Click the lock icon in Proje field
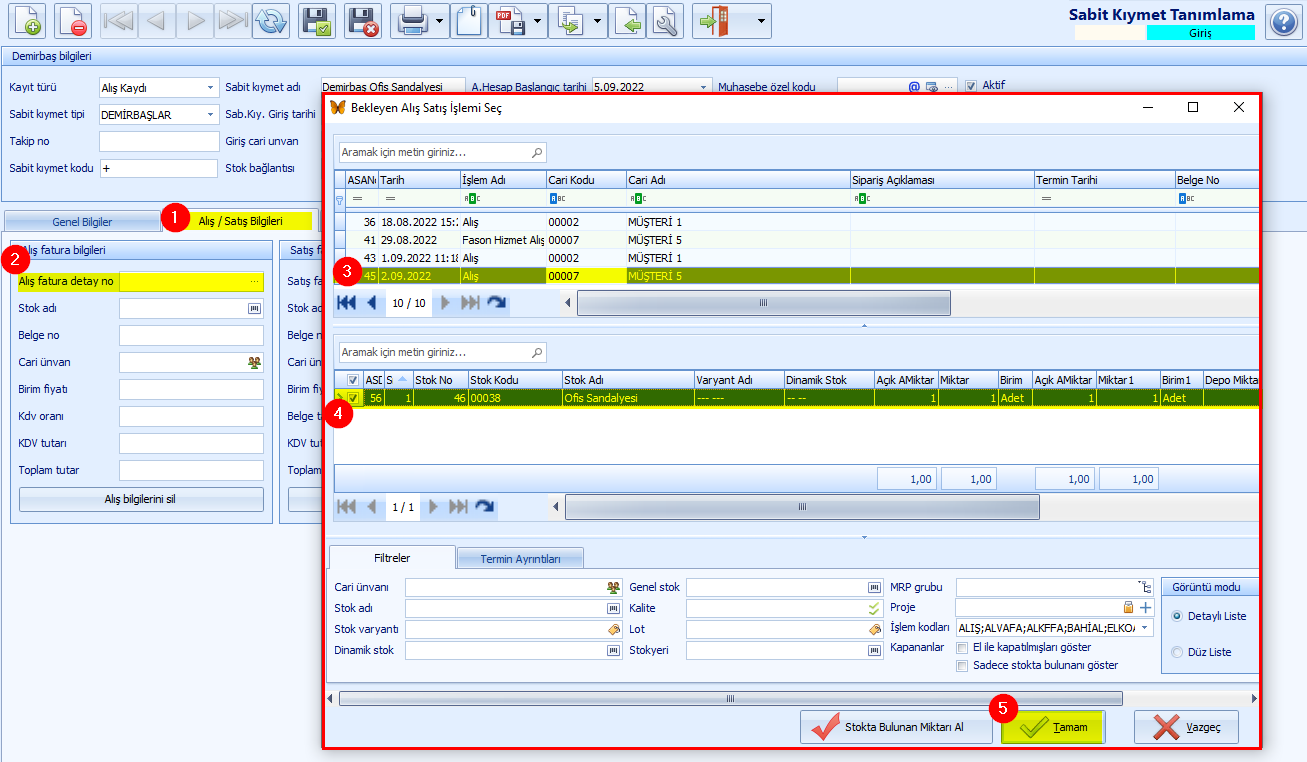The image size is (1307, 762). [1128, 607]
